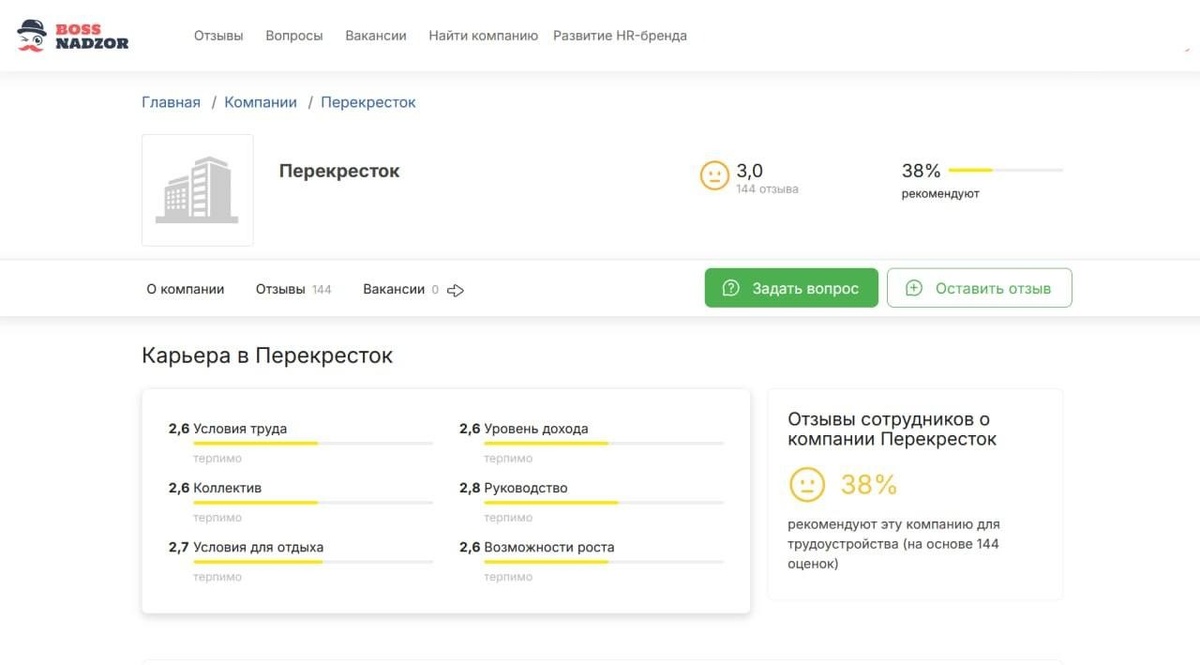Open the Компании breadcrumb link
The height and width of the screenshot is (665, 1200).
click(261, 101)
